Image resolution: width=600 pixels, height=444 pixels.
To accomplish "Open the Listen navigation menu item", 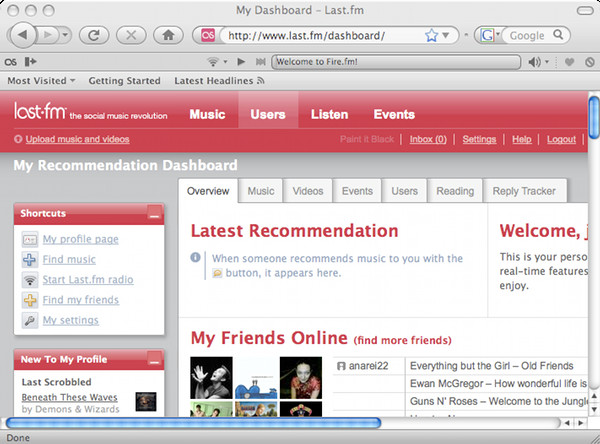I will pos(329,114).
